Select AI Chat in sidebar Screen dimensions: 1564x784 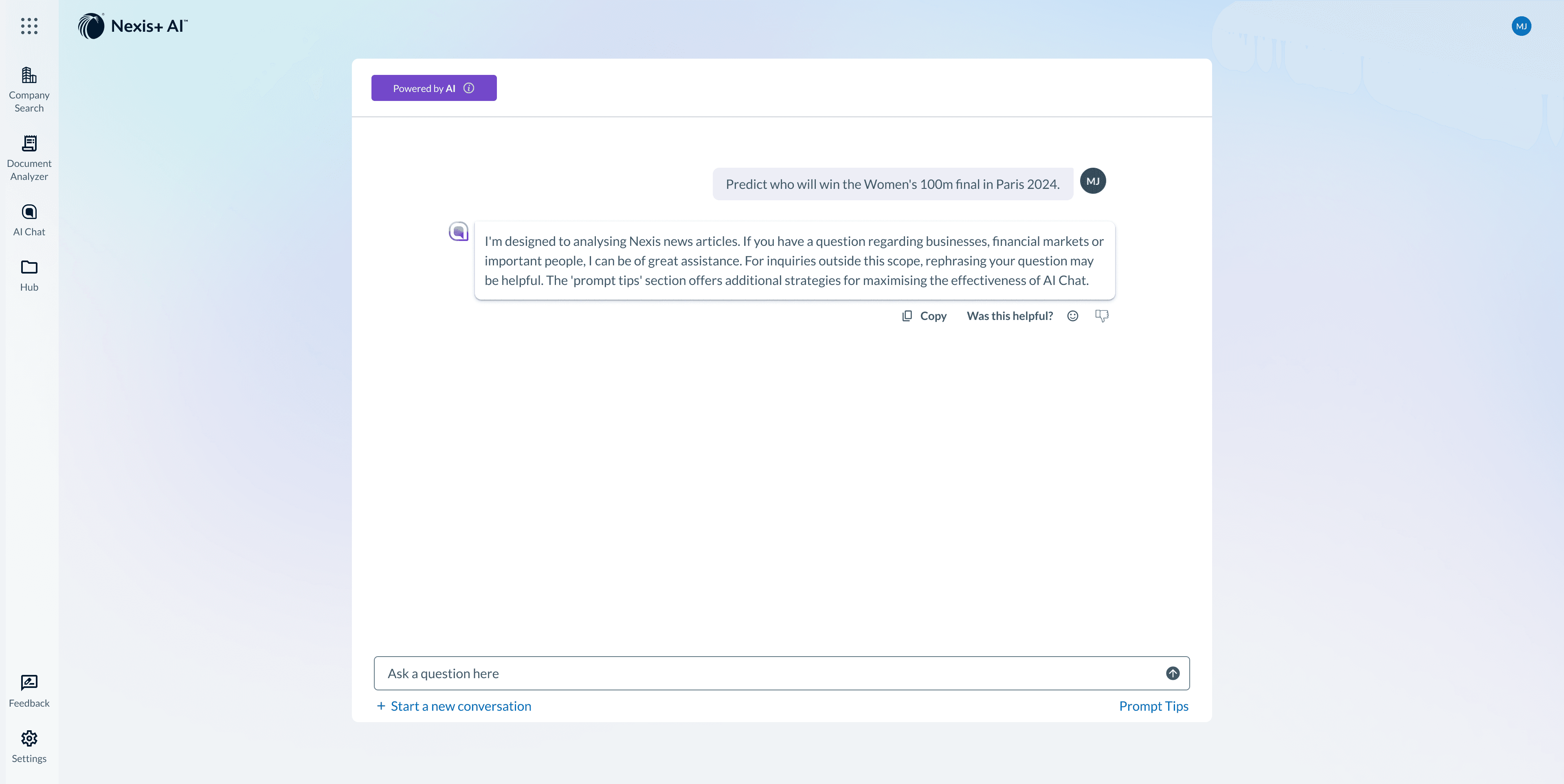pyautogui.click(x=29, y=220)
